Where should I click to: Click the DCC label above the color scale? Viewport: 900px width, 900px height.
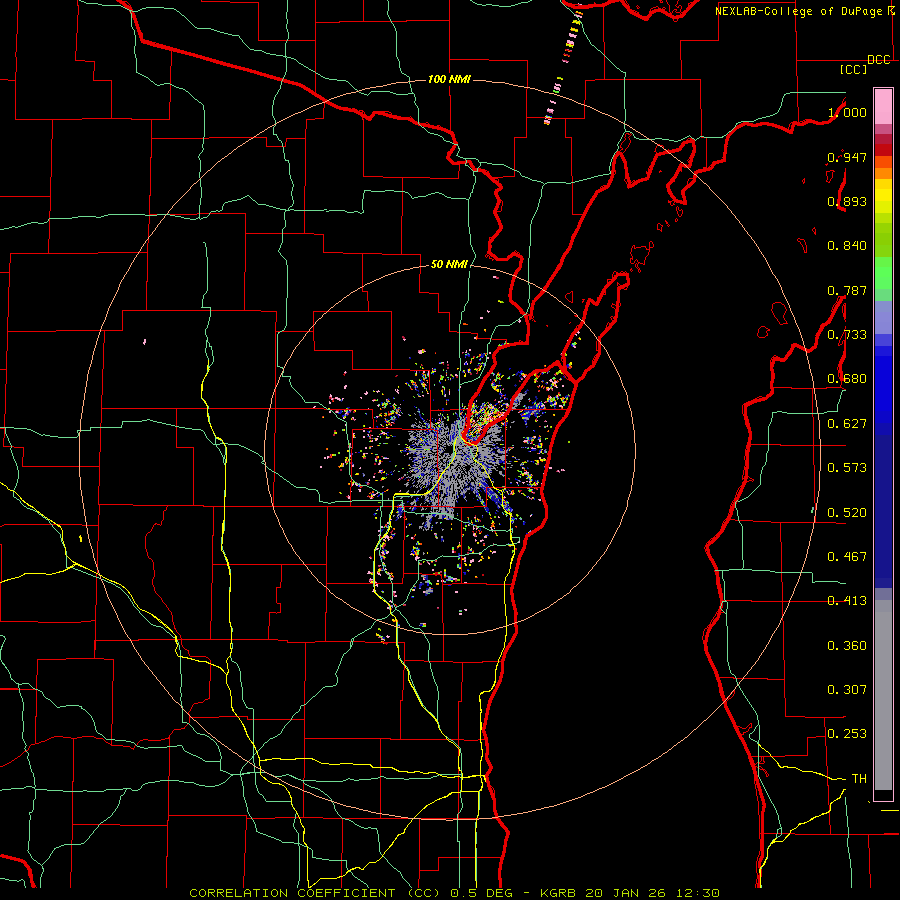coord(878,60)
